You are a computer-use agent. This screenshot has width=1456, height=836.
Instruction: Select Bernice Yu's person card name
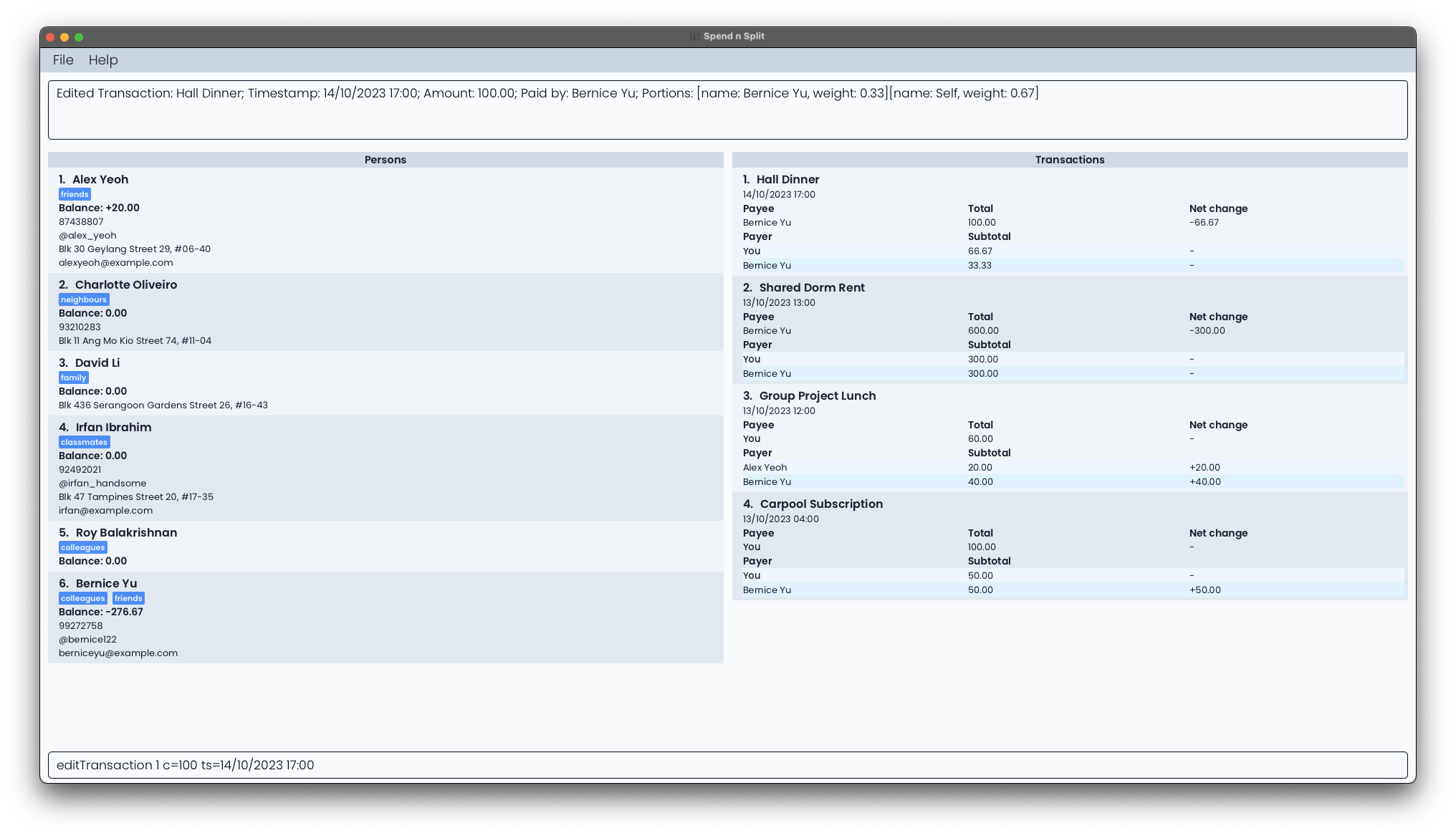point(107,584)
